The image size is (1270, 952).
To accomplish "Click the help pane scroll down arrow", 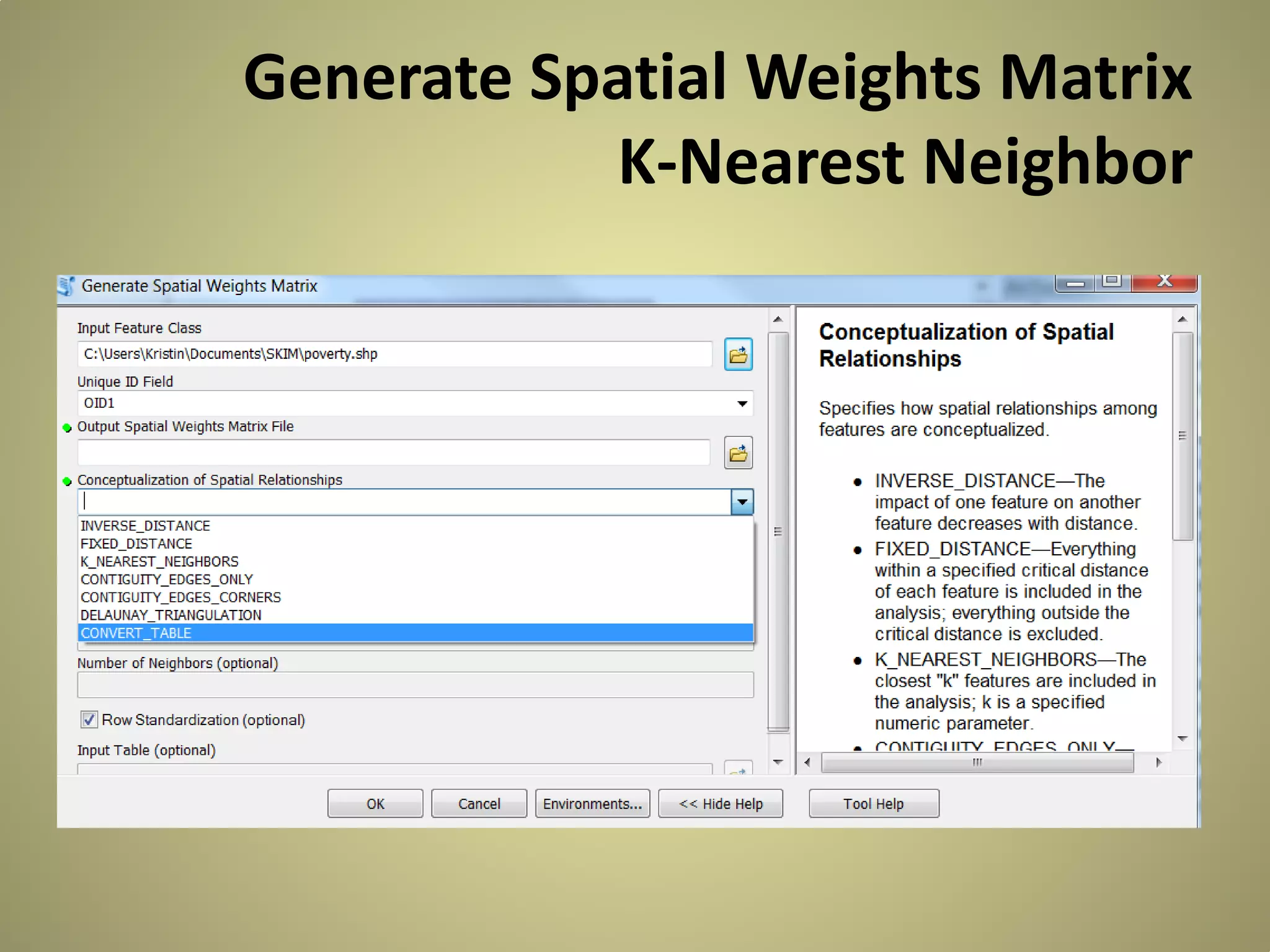I will click(1183, 739).
